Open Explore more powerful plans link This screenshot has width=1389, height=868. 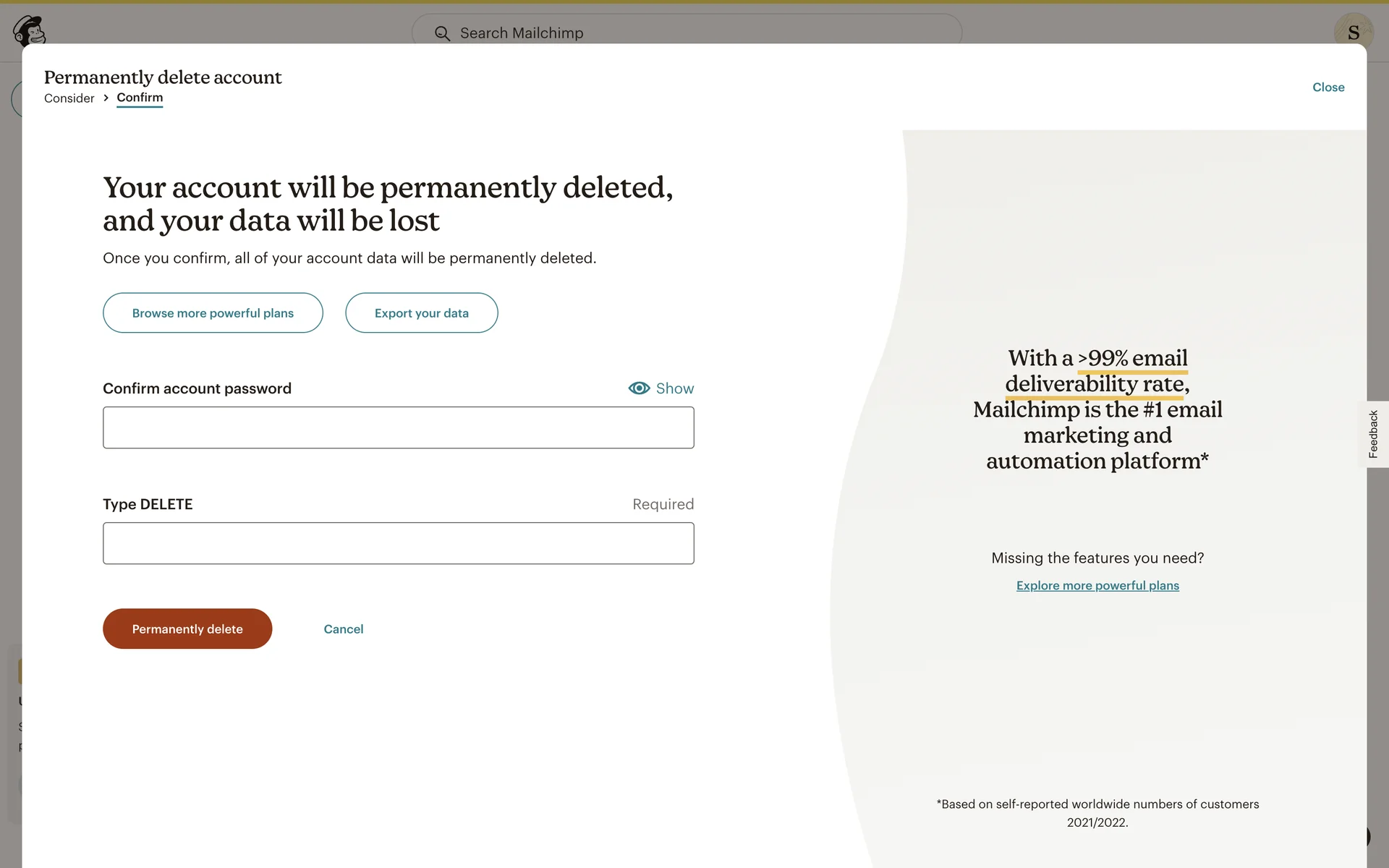[1097, 586]
